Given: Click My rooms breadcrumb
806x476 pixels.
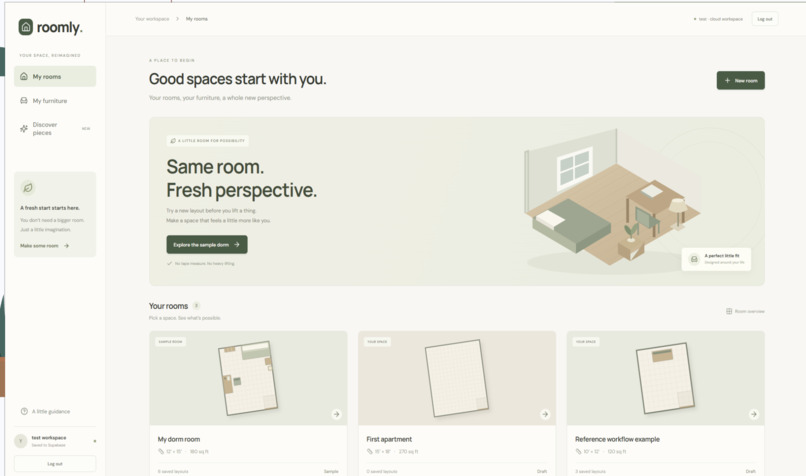Looking at the screenshot, I should point(197,19).
